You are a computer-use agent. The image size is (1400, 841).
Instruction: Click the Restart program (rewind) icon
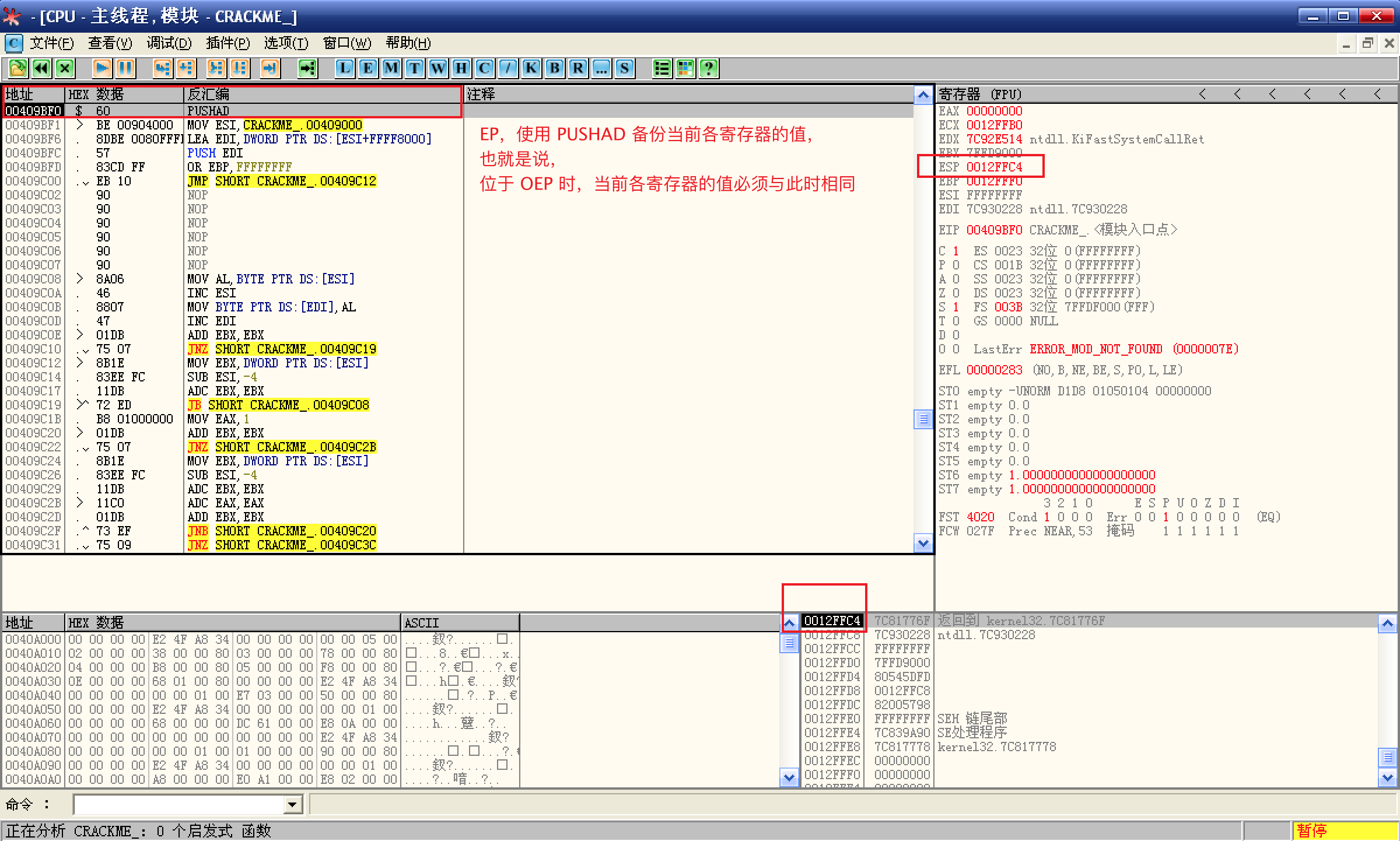point(41,68)
